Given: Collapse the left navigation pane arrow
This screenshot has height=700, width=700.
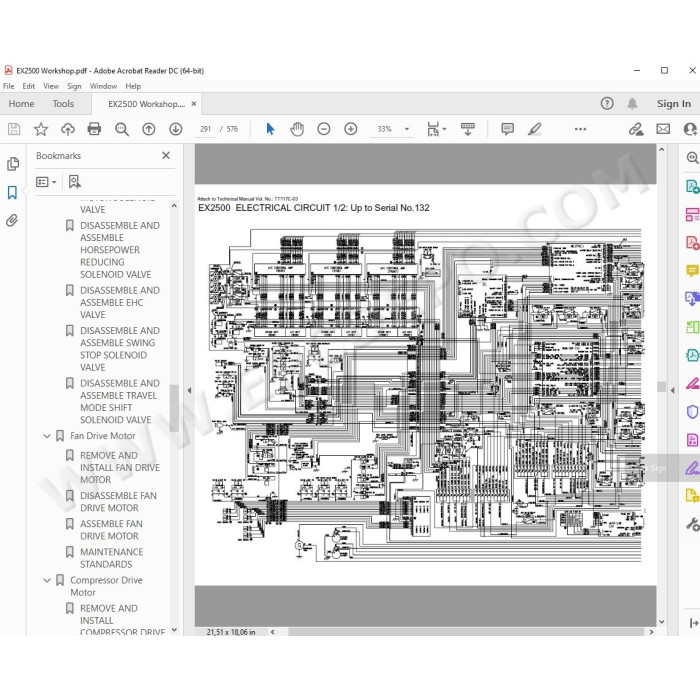Looking at the screenshot, I should pos(189,390).
